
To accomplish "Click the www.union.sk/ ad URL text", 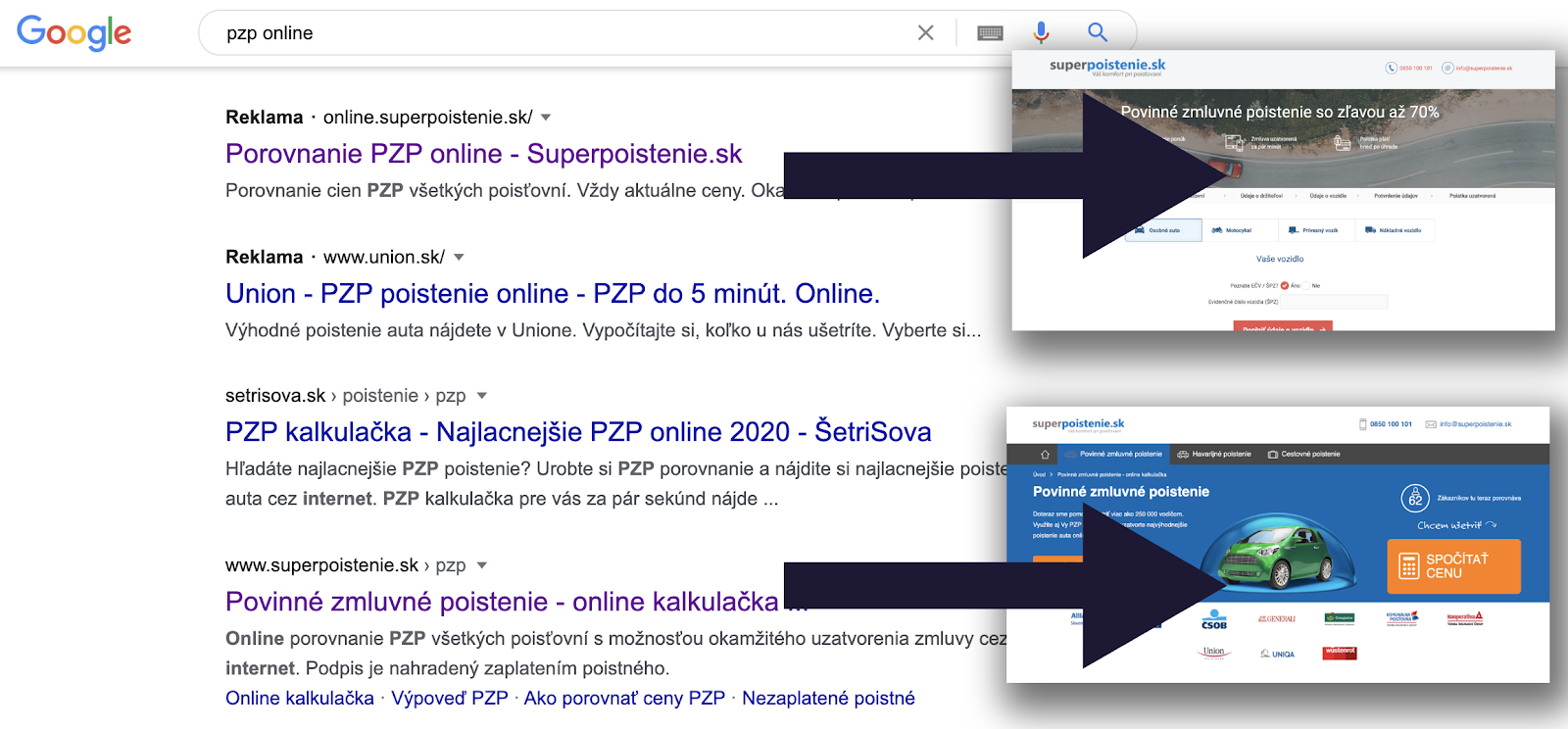I will [x=384, y=258].
